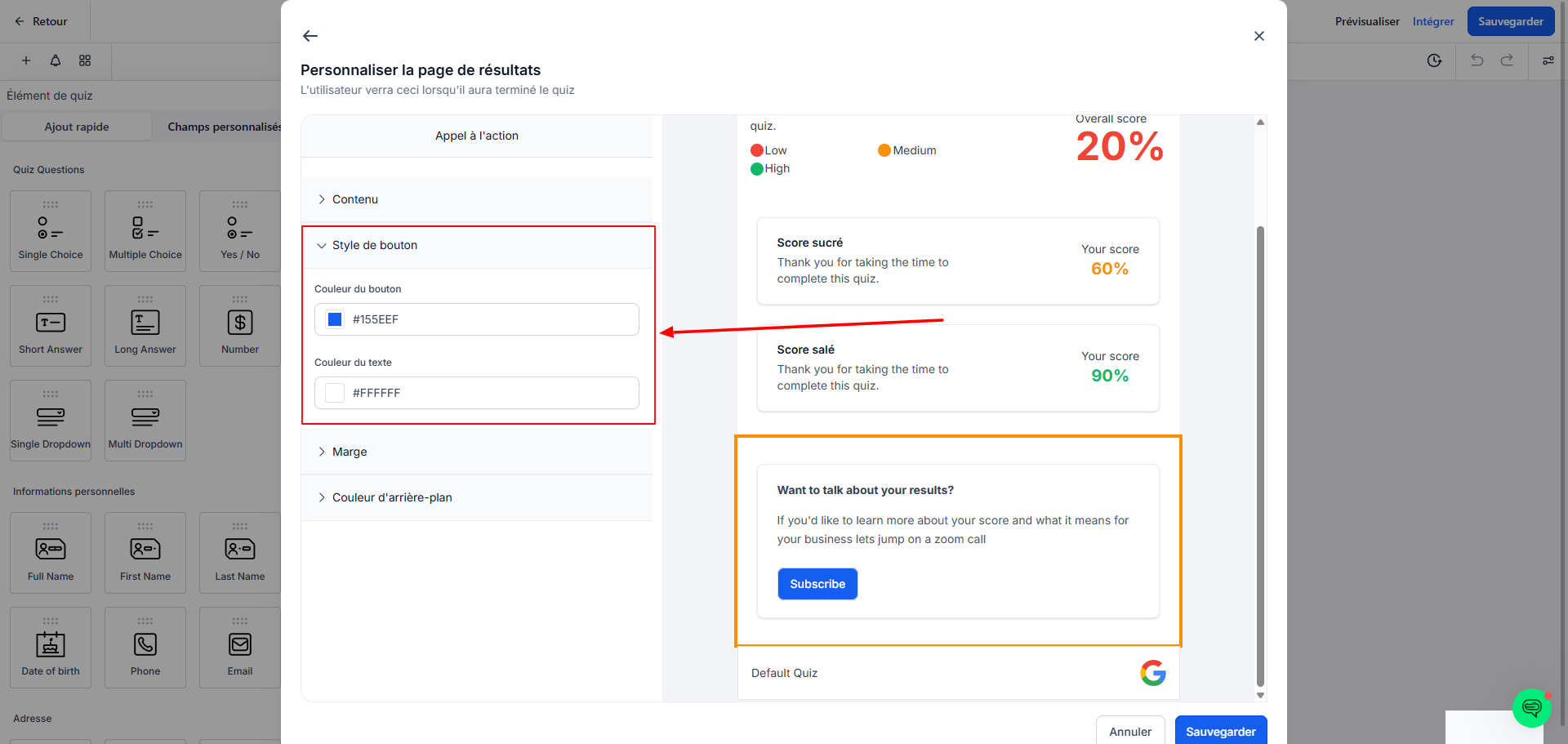Click the Low legend label

(x=775, y=150)
